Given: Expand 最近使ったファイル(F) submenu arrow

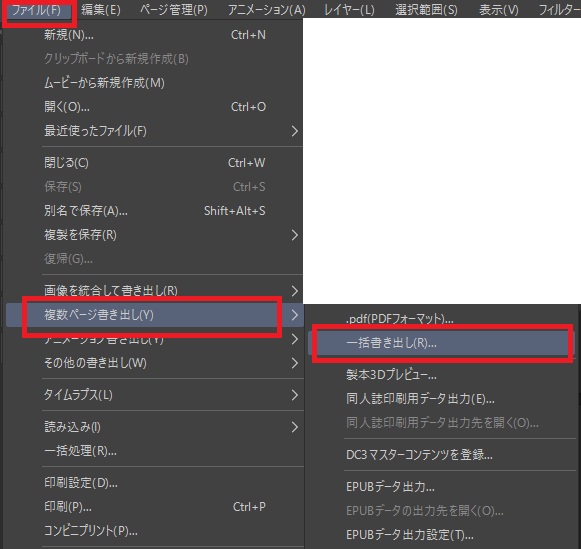Looking at the screenshot, I should pyautogui.click(x=295, y=131).
